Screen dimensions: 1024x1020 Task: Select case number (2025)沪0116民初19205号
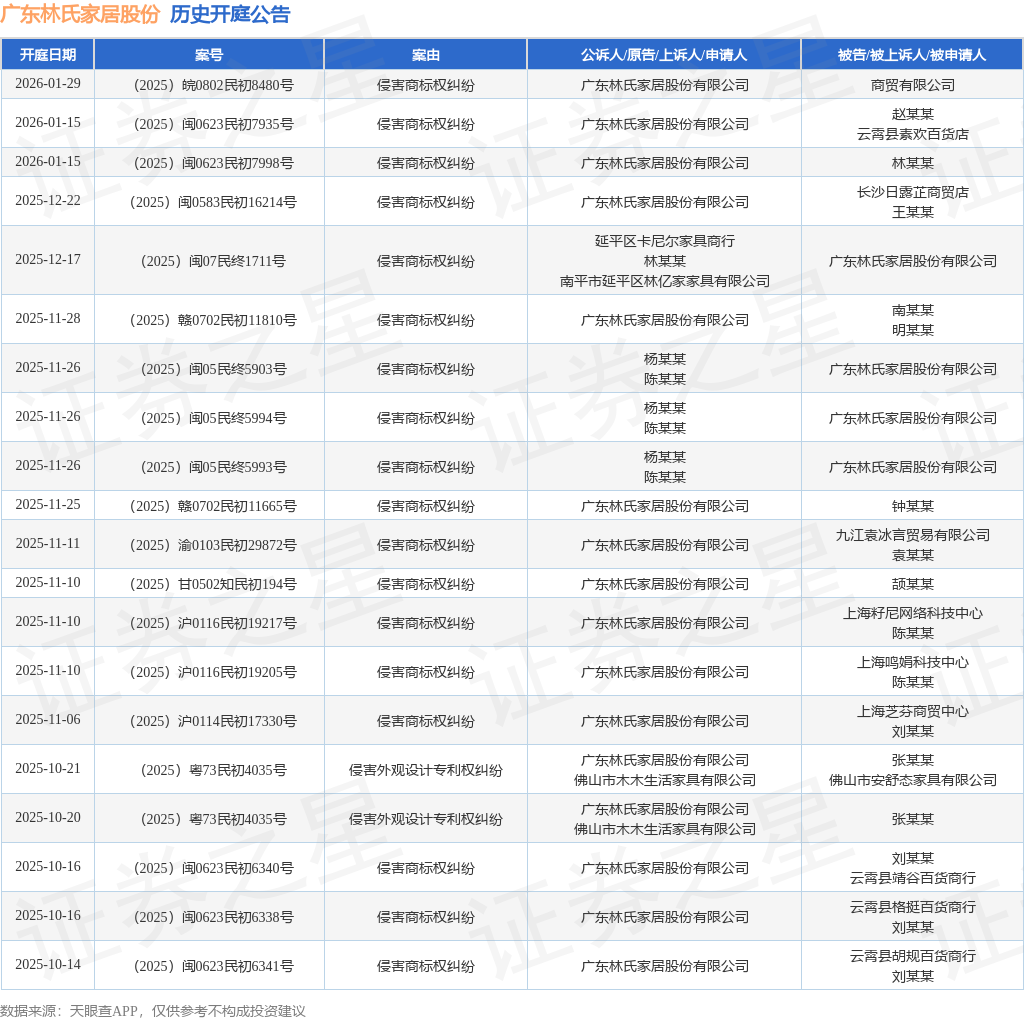[x=213, y=672]
